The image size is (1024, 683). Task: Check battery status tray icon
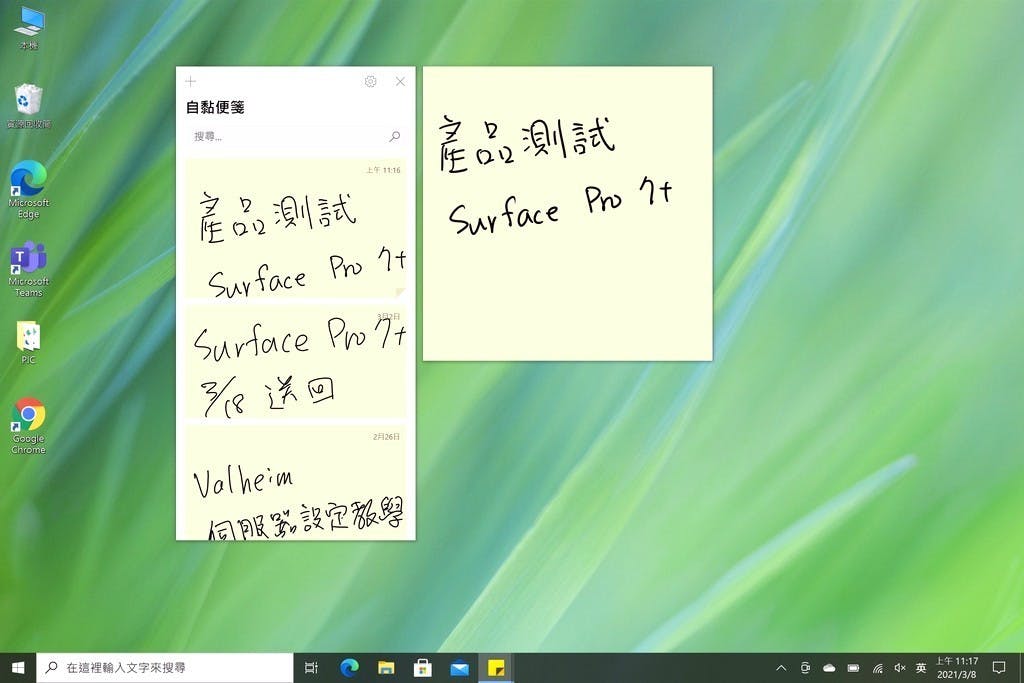853,667
